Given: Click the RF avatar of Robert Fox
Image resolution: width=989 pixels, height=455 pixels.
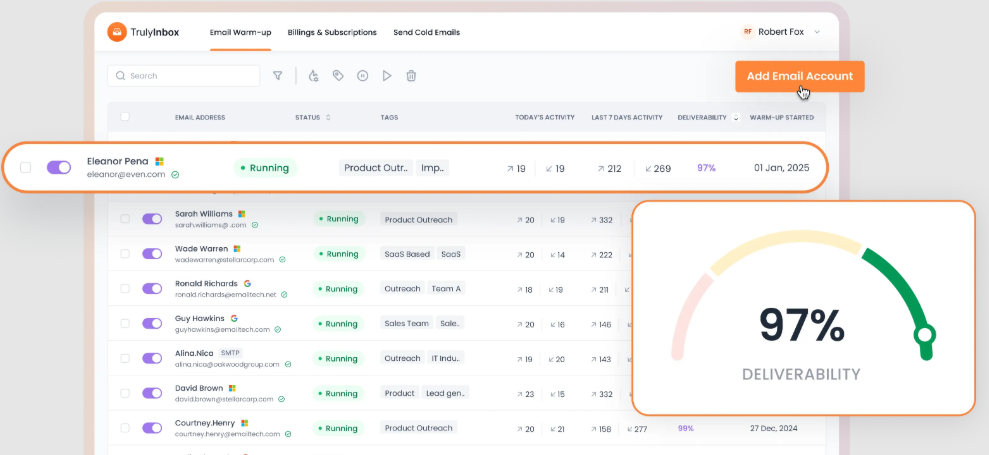Looking at the screenshot, I should [x=747, y=32].
